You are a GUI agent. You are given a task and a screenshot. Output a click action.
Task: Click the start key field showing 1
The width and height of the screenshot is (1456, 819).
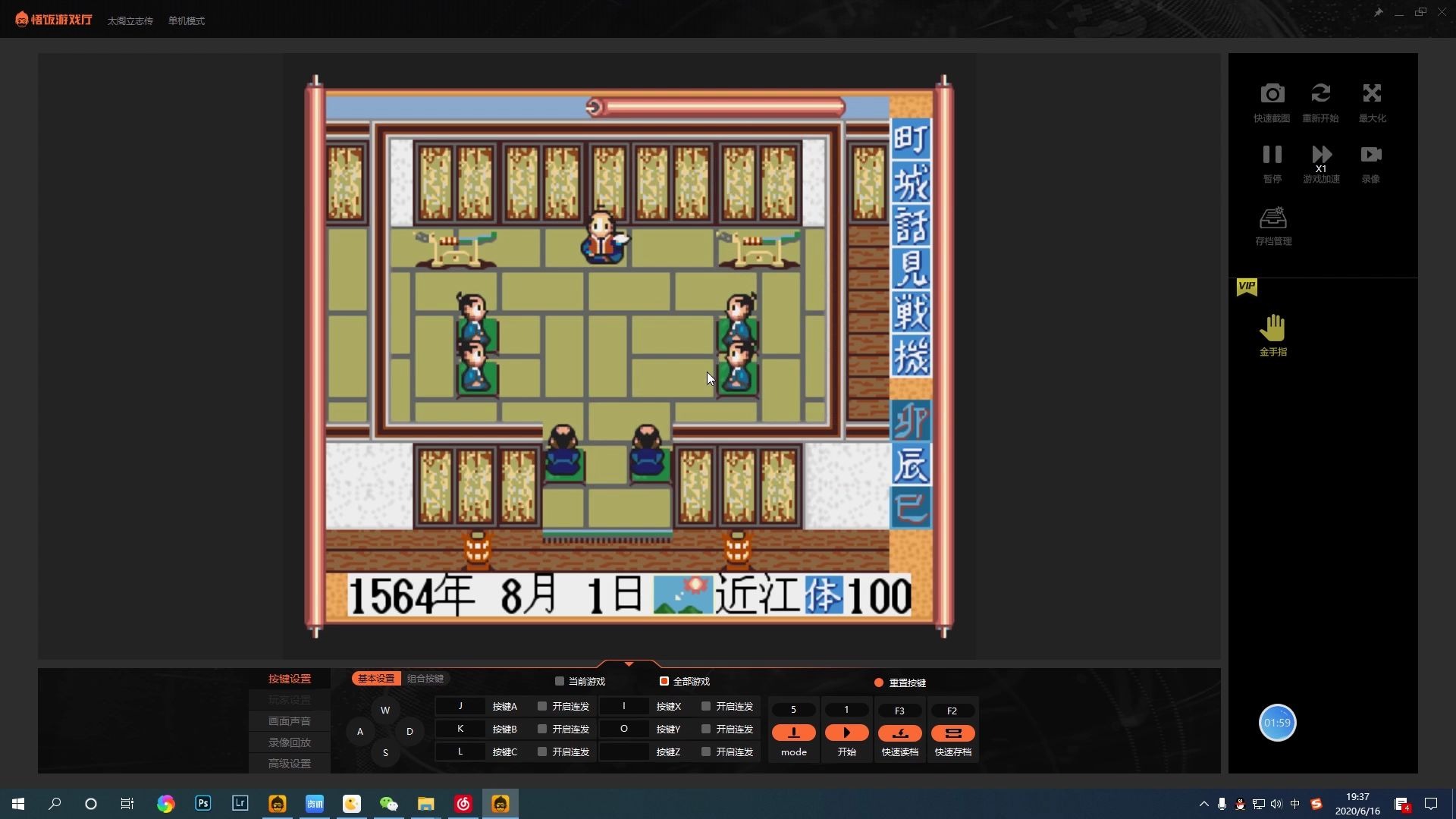[846, 710]
